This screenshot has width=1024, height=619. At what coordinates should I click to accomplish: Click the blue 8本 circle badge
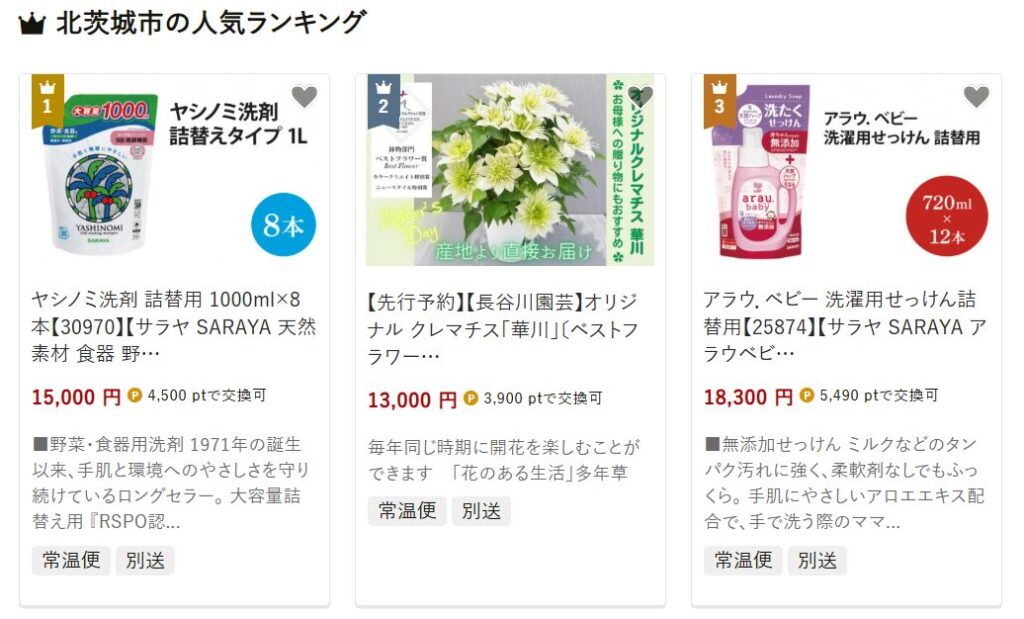click(283, 225)
